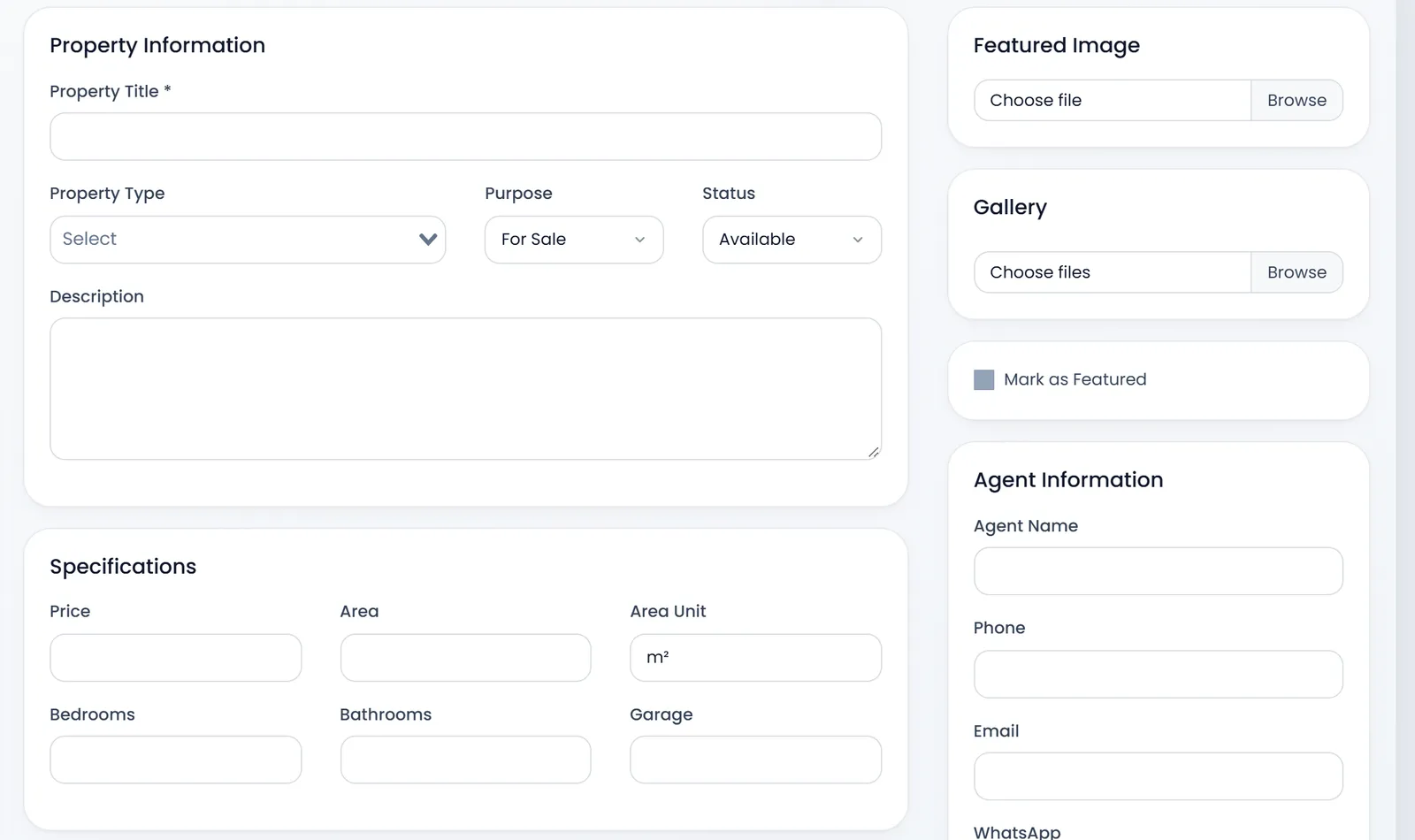Click the page vertical scrollbar
This screenshot has width=1415, height=840.
point(1405,420)
